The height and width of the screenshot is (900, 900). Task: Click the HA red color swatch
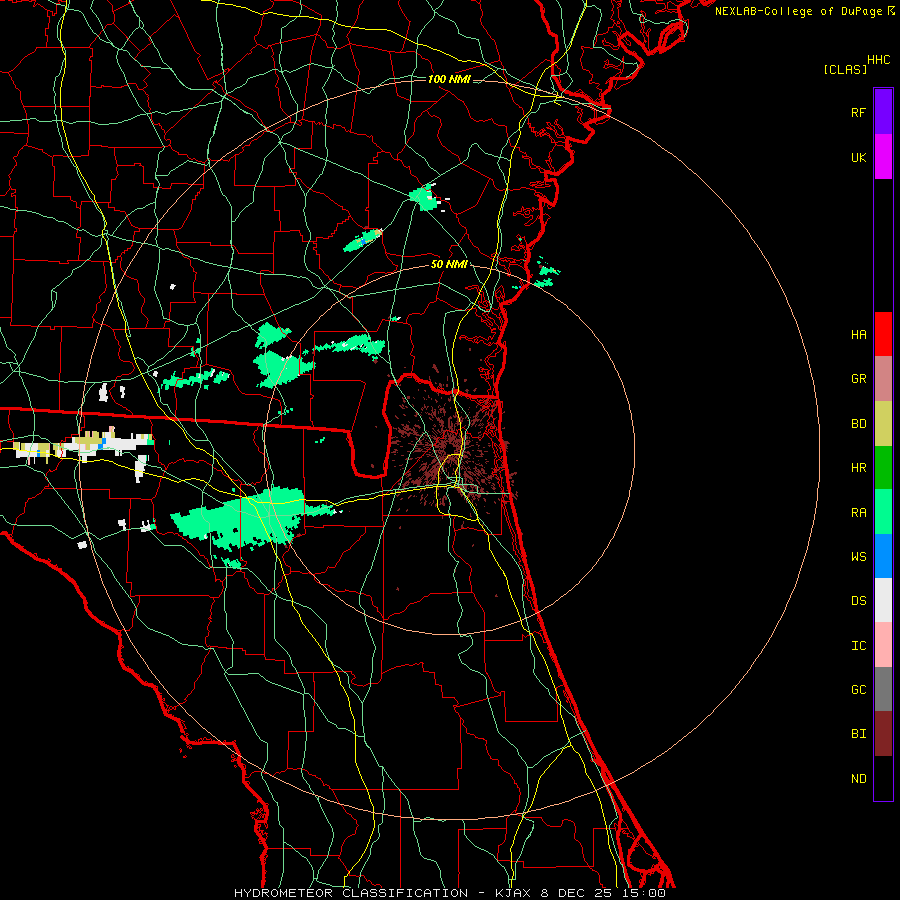pyautogui.click(x=883, y=334)
